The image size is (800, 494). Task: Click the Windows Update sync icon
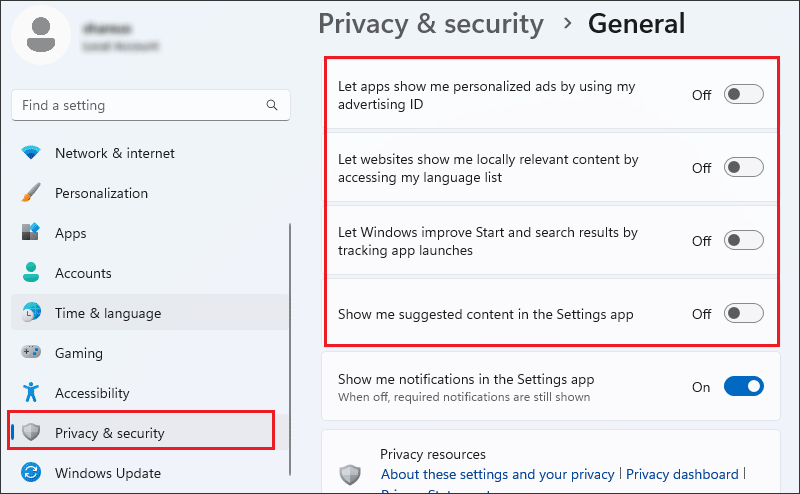point(31,472)
